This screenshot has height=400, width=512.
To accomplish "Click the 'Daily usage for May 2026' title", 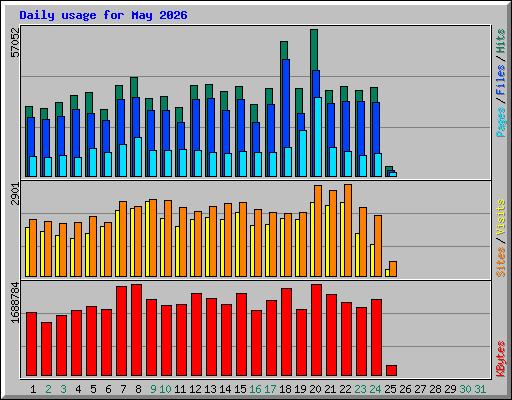I will coord(103,15).
